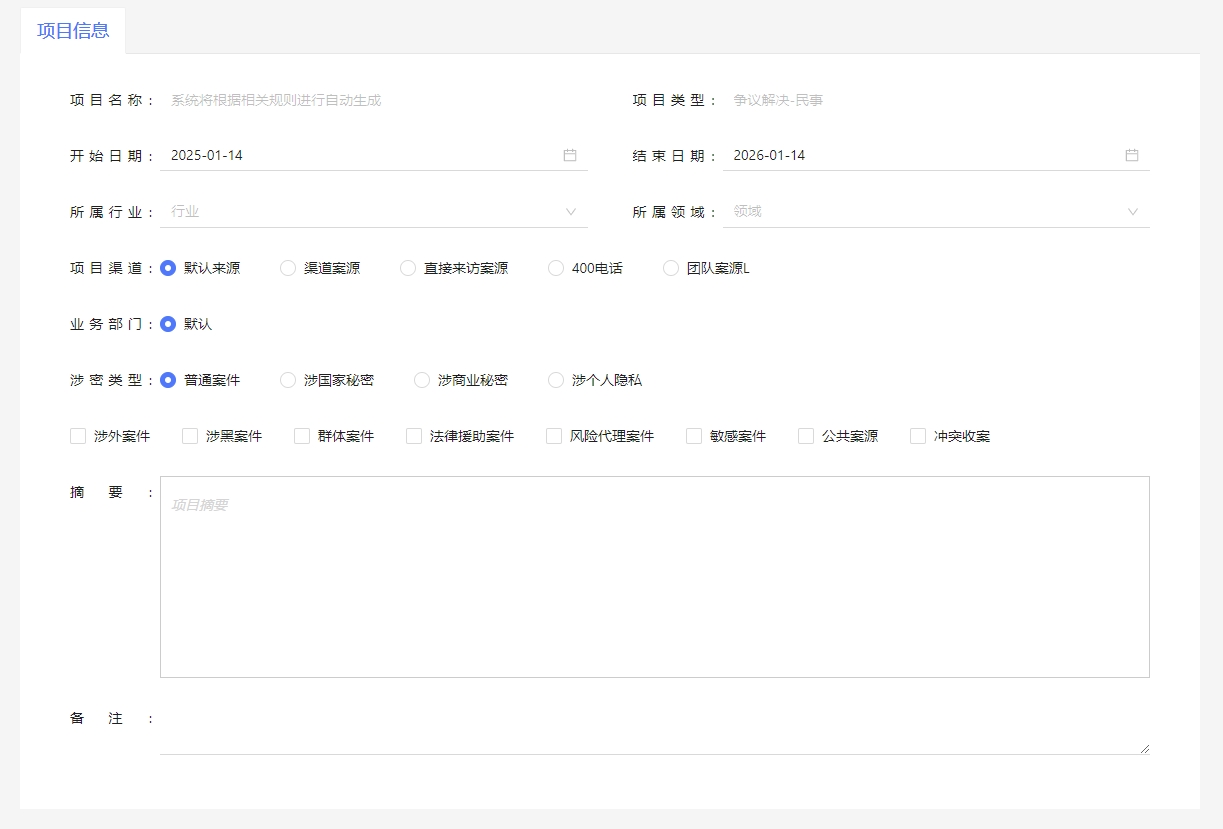This screenshot has width=1223, height=829.
Task: Tick the 风险代理案件 checkbox
Action: 554,436
